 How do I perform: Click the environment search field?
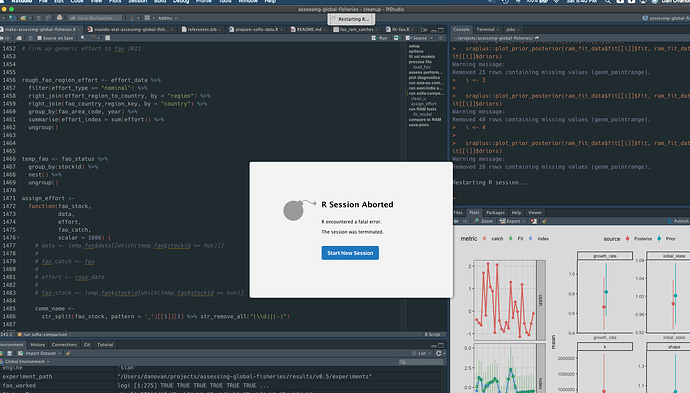click(421, 362)
